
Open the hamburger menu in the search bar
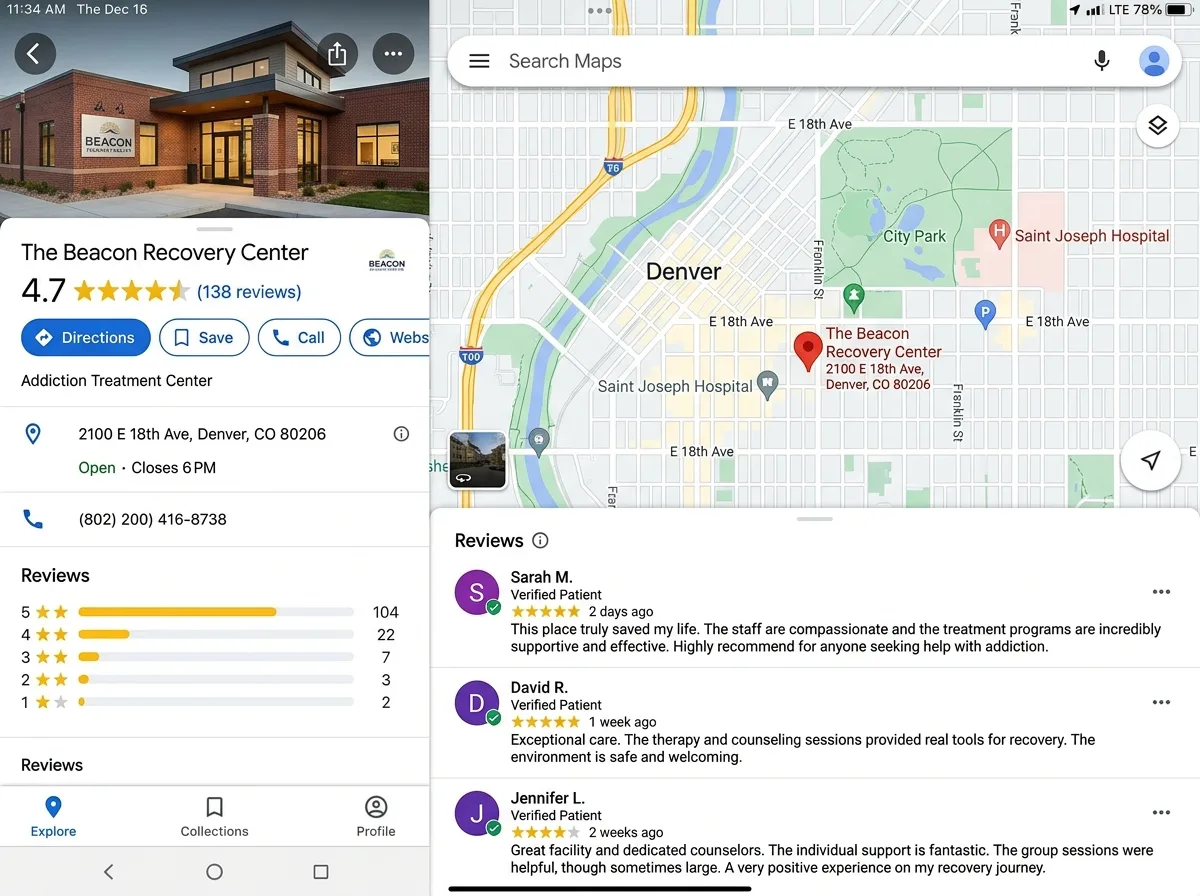479,61
